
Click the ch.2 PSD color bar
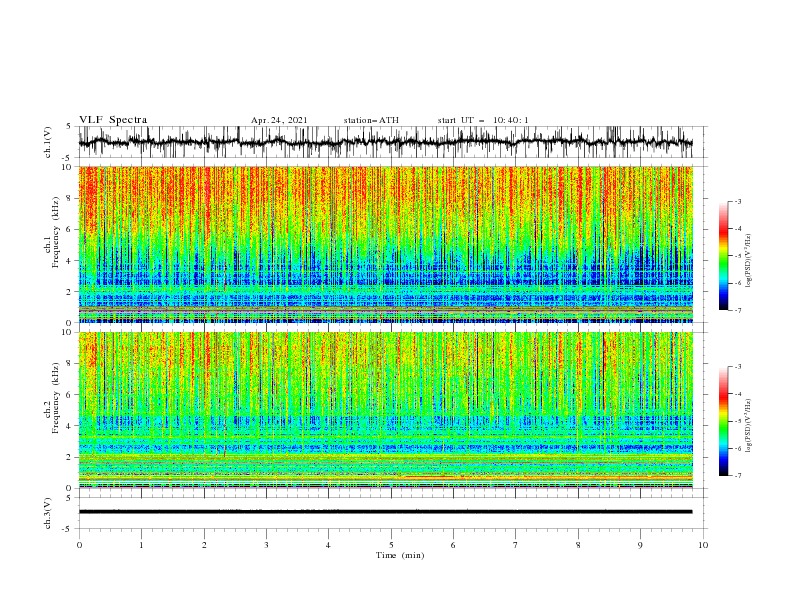point(723,421)
